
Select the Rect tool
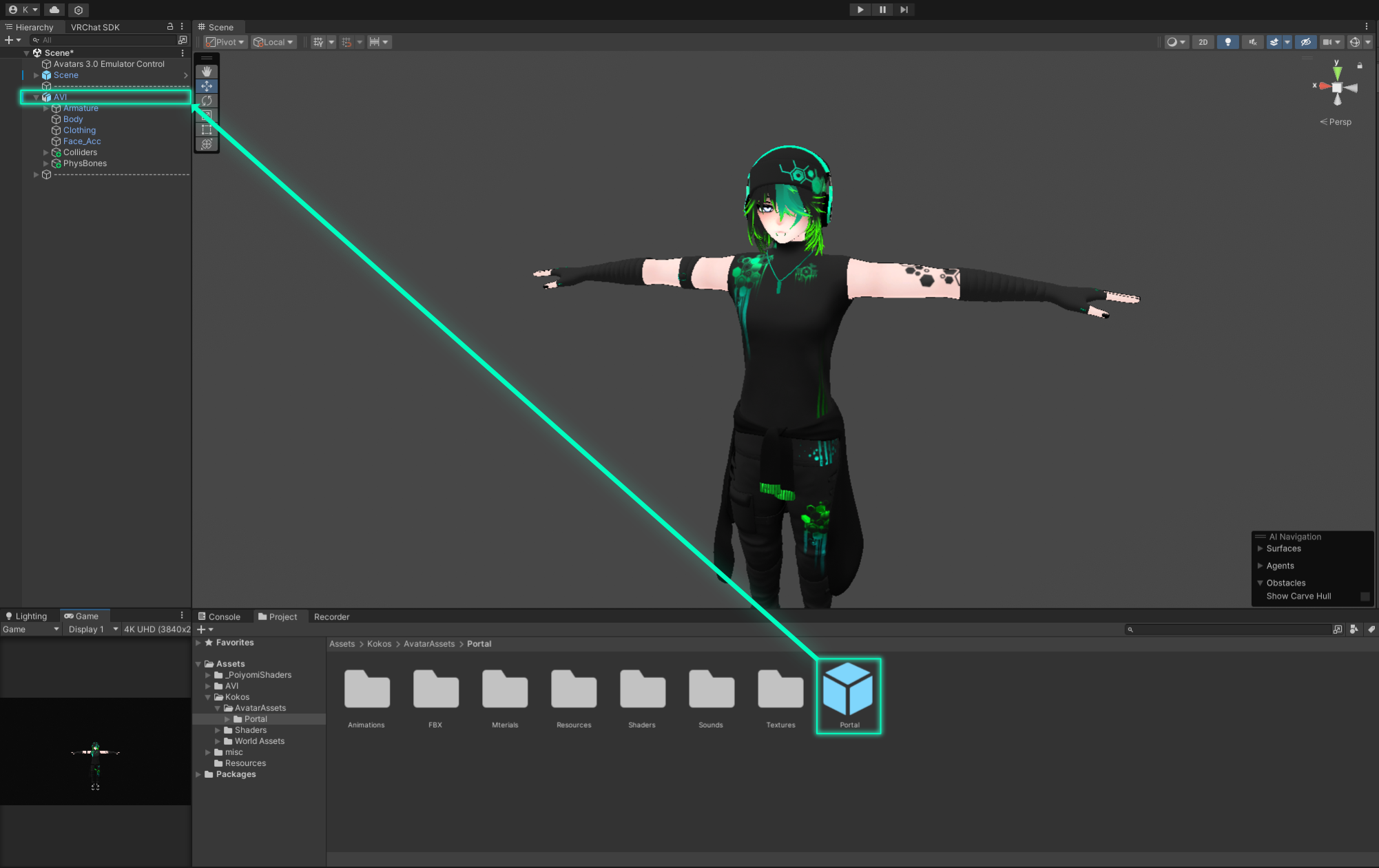tap(207, 130)
